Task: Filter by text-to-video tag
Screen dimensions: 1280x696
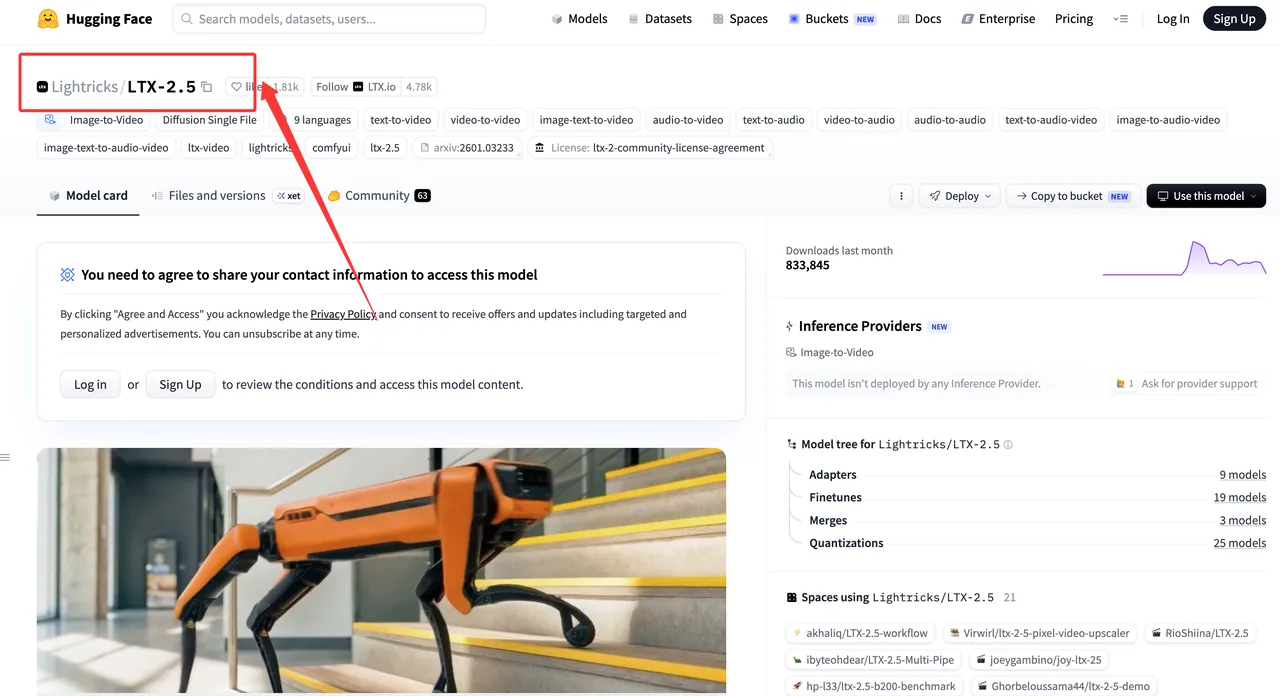Action: [x=400, y=120]
